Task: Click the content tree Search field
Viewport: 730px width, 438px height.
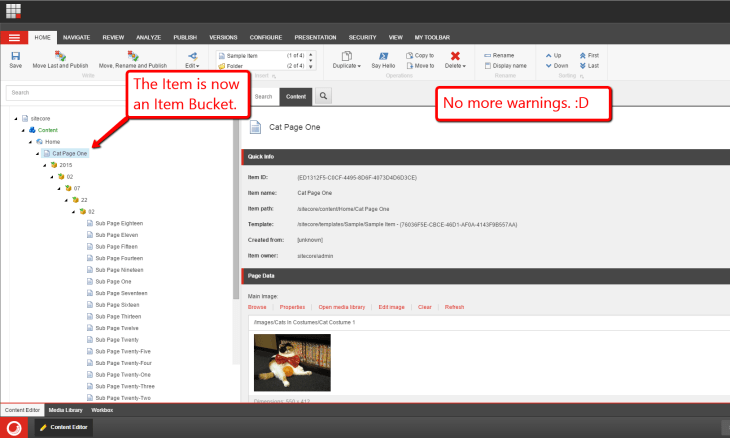Action: (x=60, y=93)
